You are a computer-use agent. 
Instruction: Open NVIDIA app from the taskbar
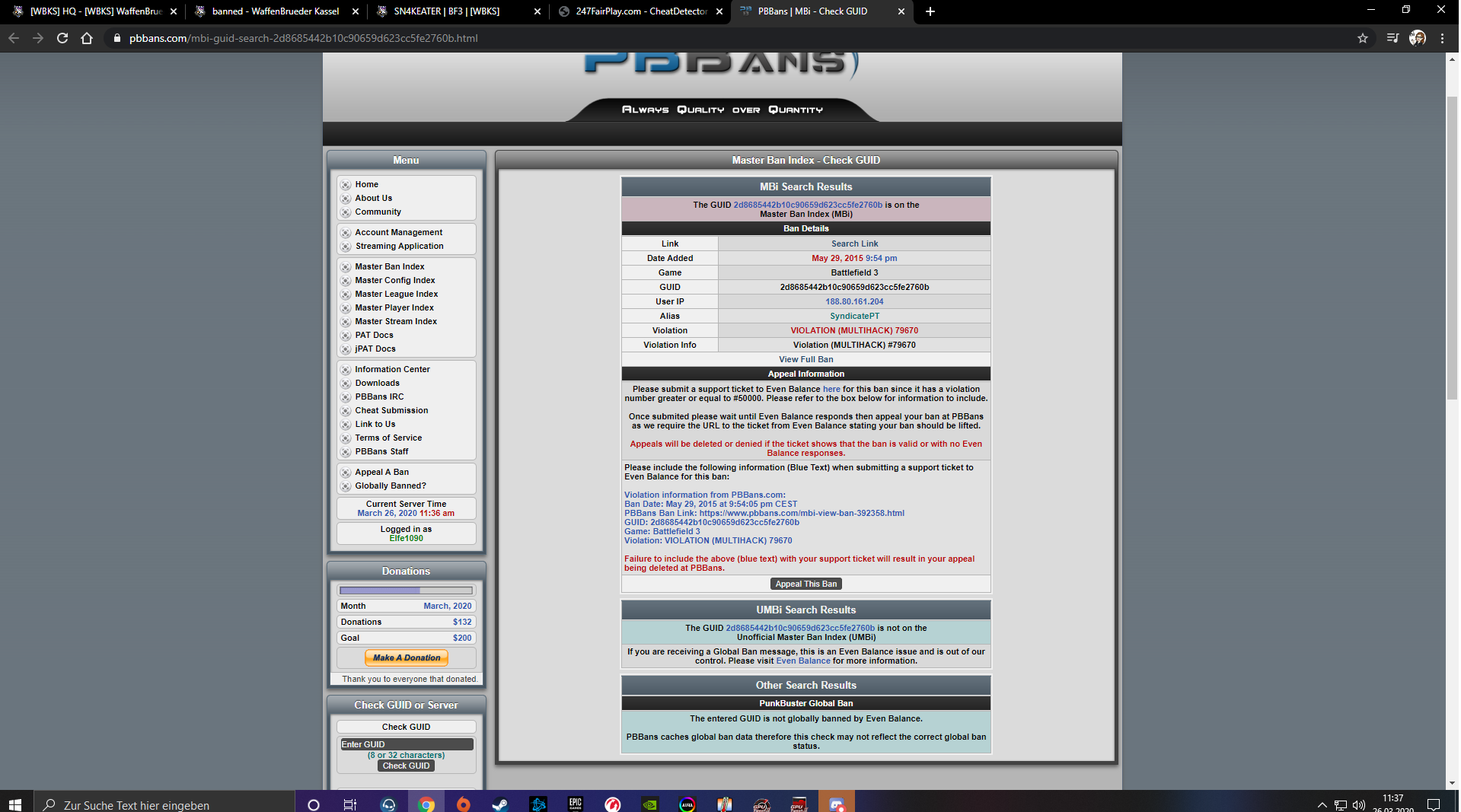[x=650, y=804]
